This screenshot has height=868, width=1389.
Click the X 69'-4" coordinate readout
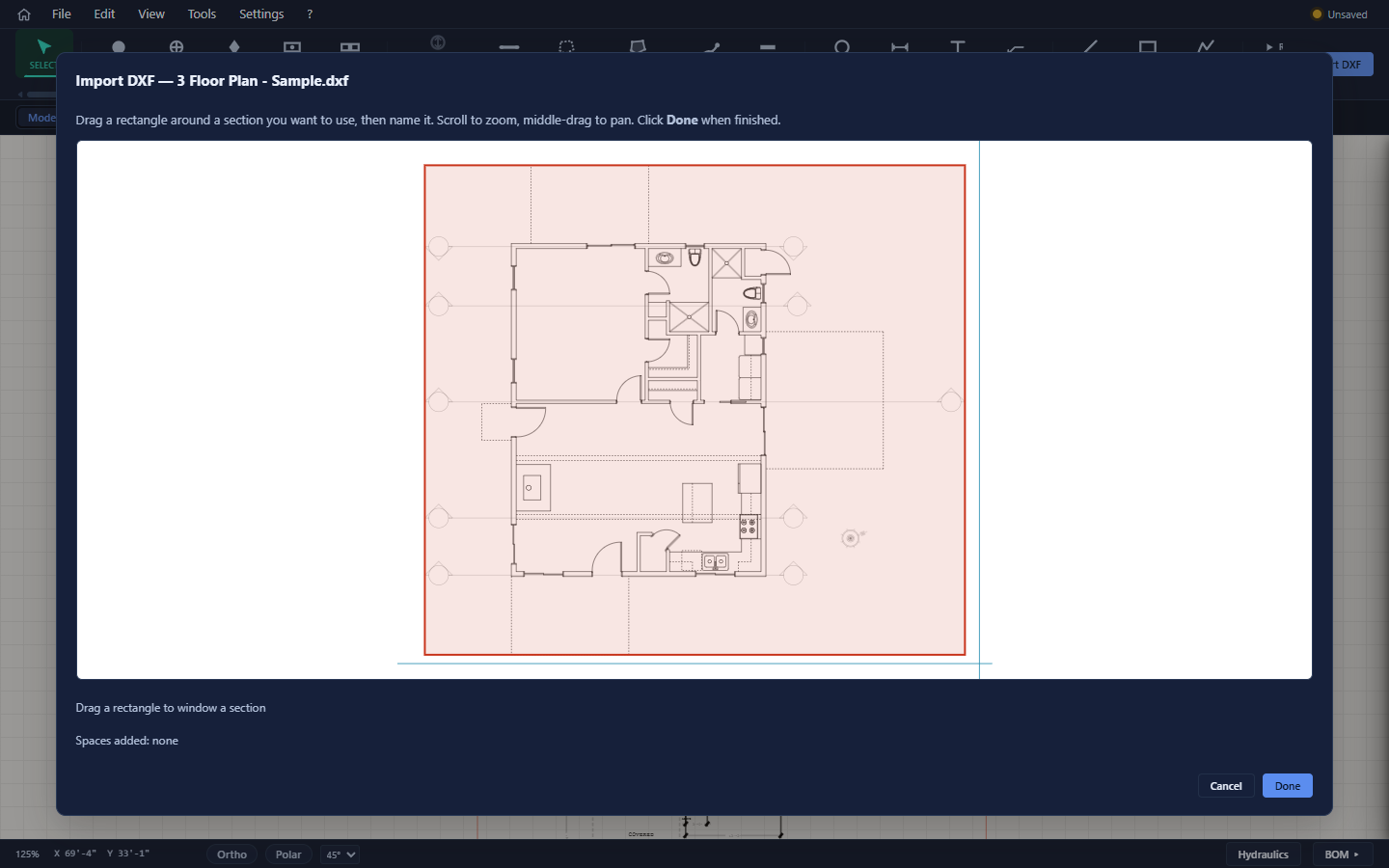coord(75,854)
